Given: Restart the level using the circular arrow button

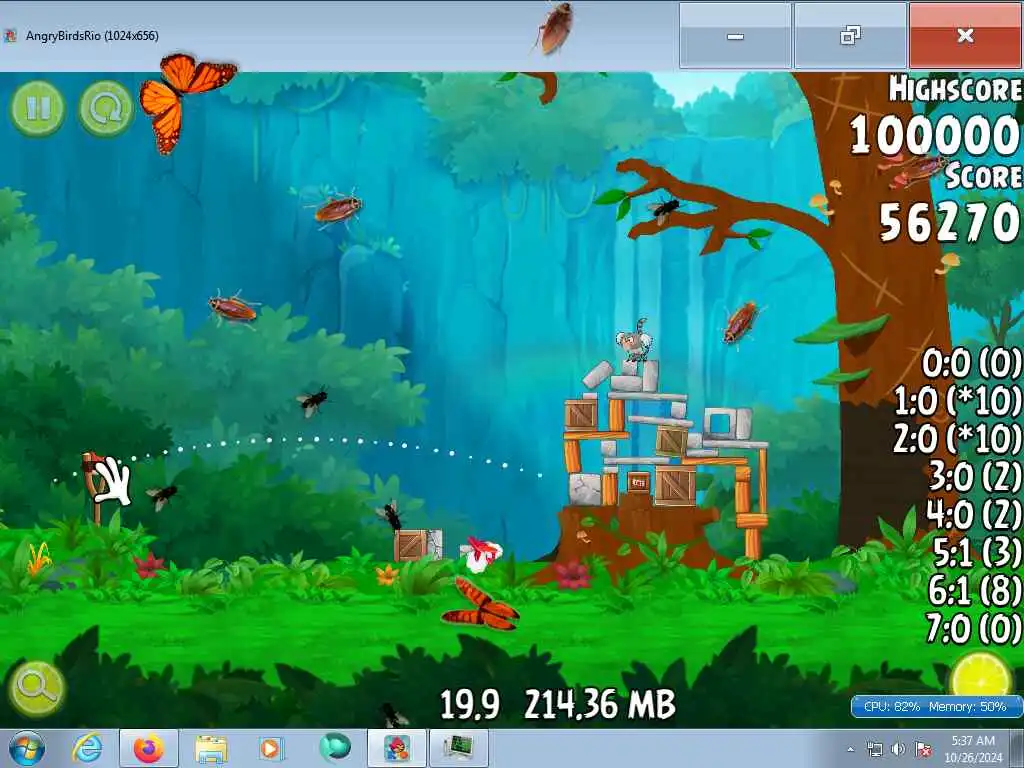Looking at the screenshot, I should 106,108.
